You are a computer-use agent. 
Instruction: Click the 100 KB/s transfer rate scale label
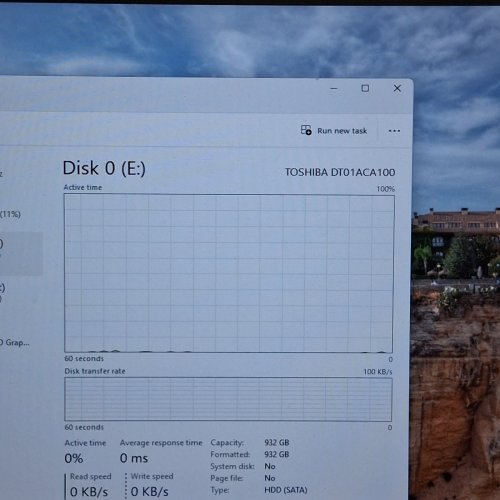point(378,371)
